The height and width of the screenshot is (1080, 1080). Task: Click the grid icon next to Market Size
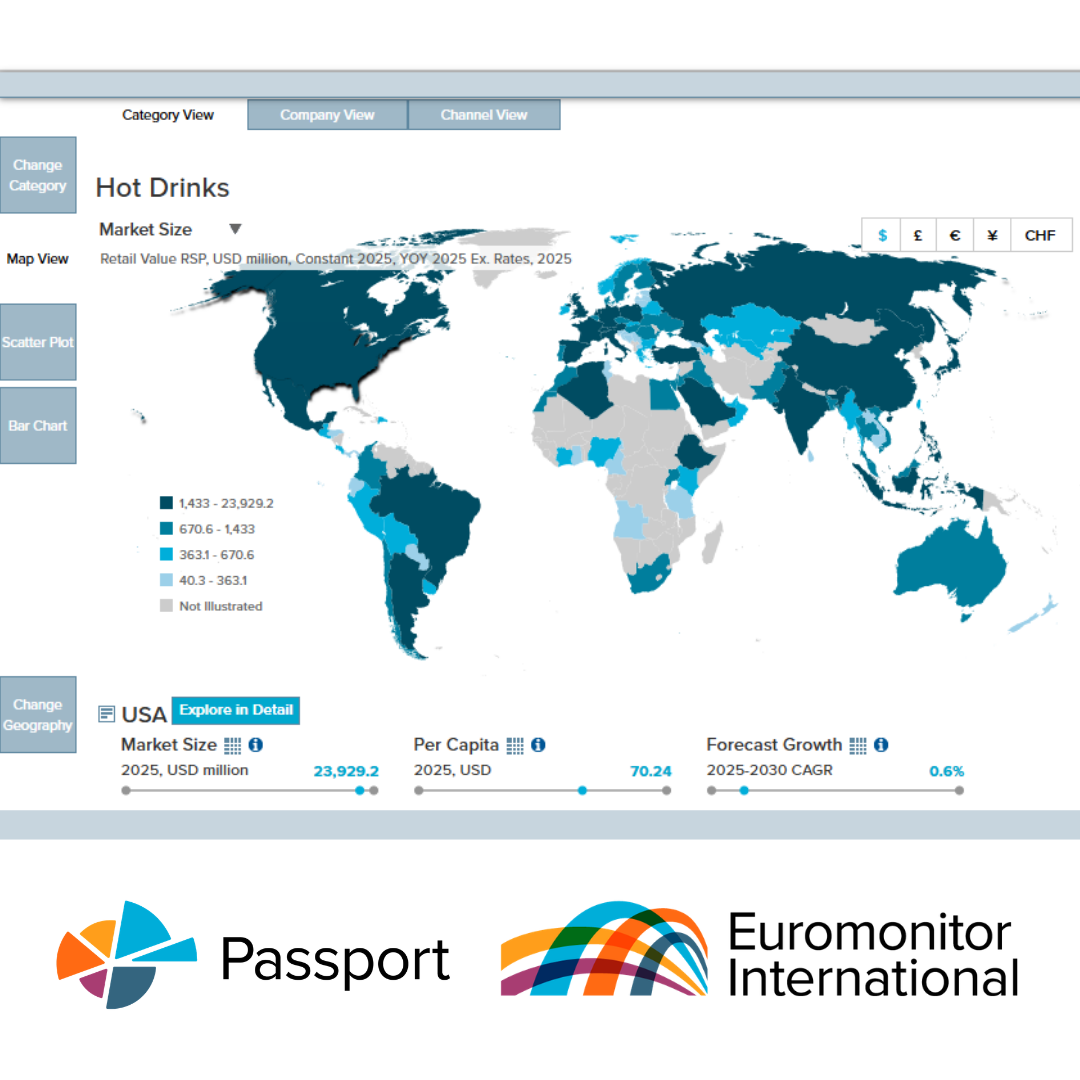[x=232, y=745]
